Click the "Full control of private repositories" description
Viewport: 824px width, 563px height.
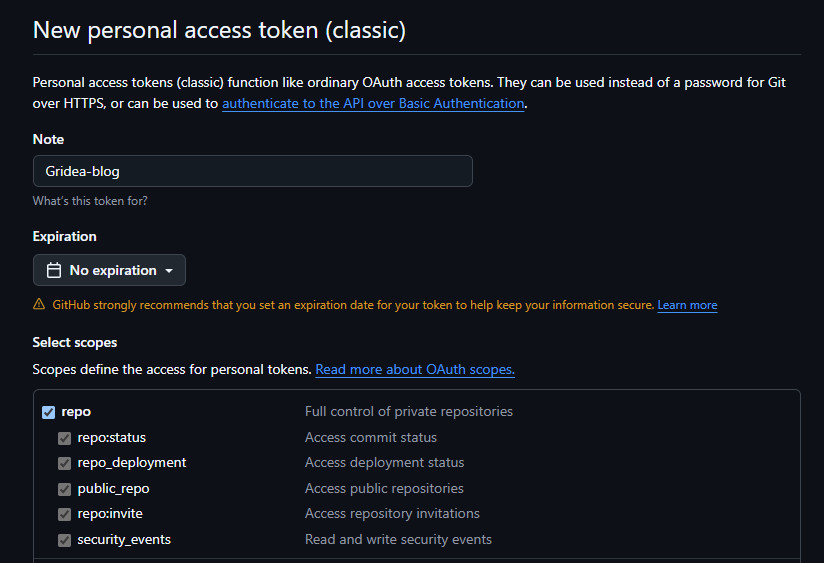(x=409, y=412)
